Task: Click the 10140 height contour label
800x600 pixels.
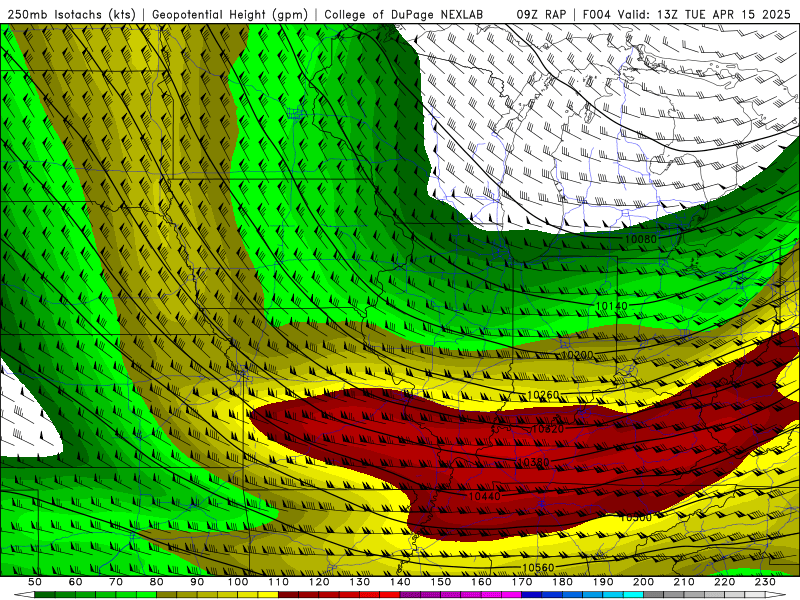Action: [x=611, y=306]
